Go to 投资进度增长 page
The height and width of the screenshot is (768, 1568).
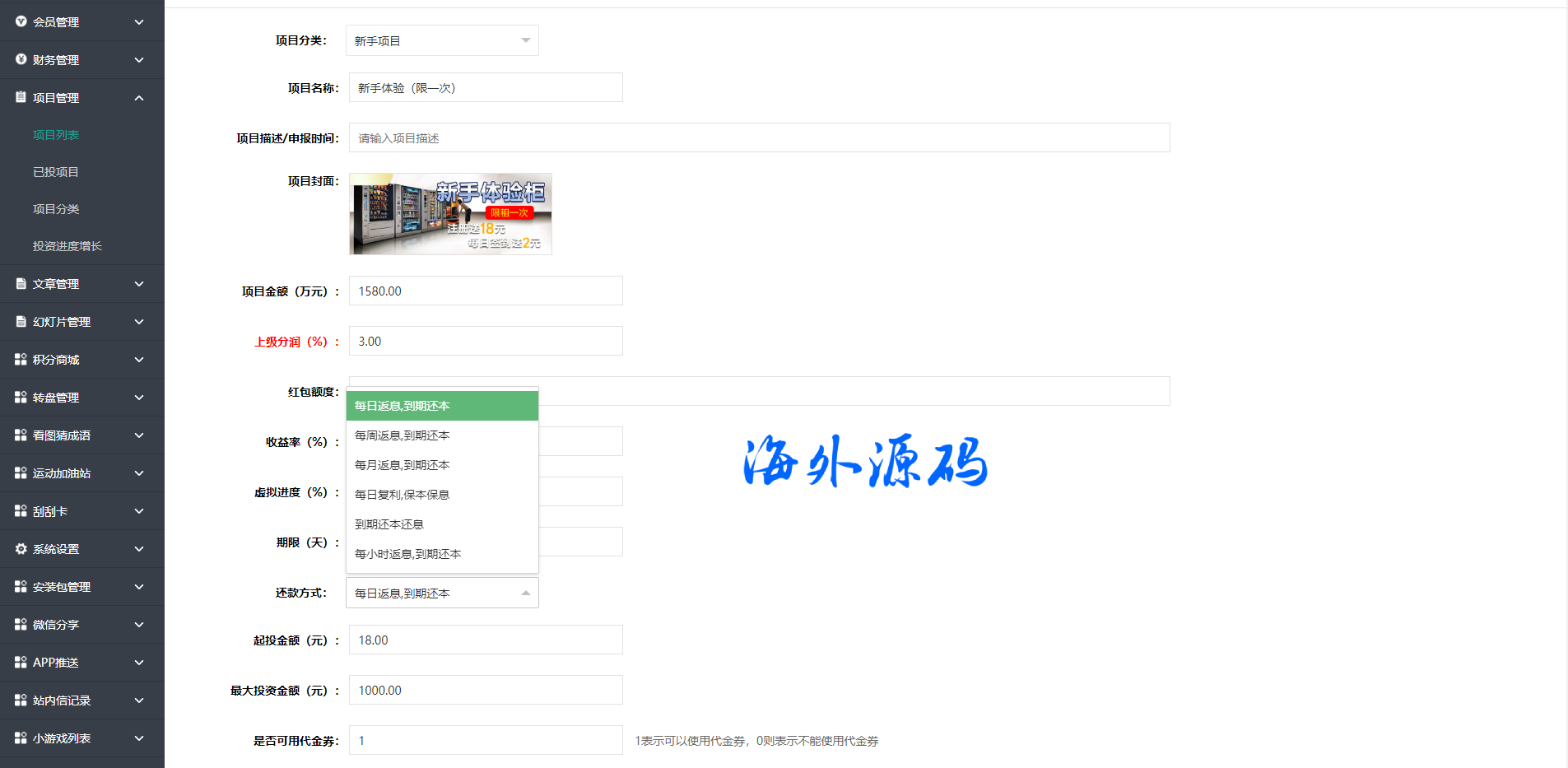[67, 246]
